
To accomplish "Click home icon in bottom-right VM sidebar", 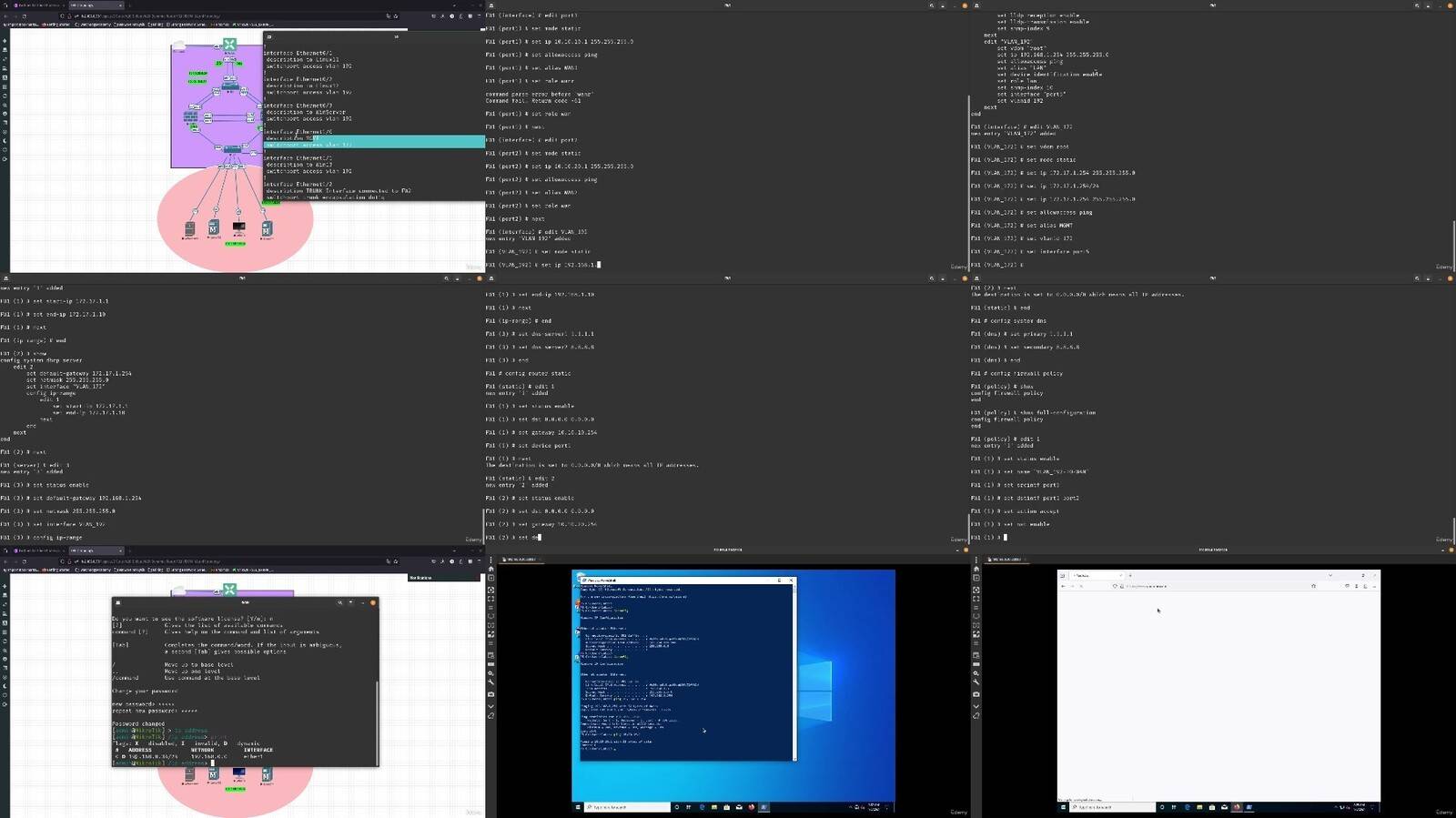I will (976, 570).
